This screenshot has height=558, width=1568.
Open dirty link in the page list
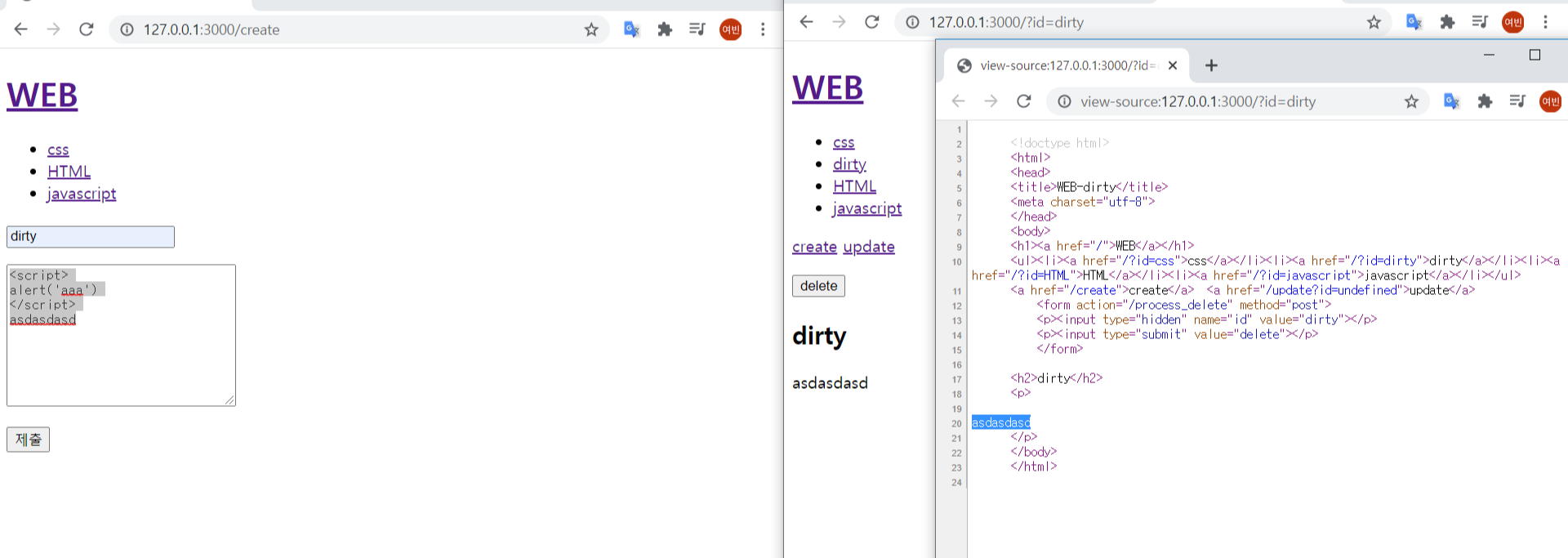pyautogui.click(x=849, y=164)
